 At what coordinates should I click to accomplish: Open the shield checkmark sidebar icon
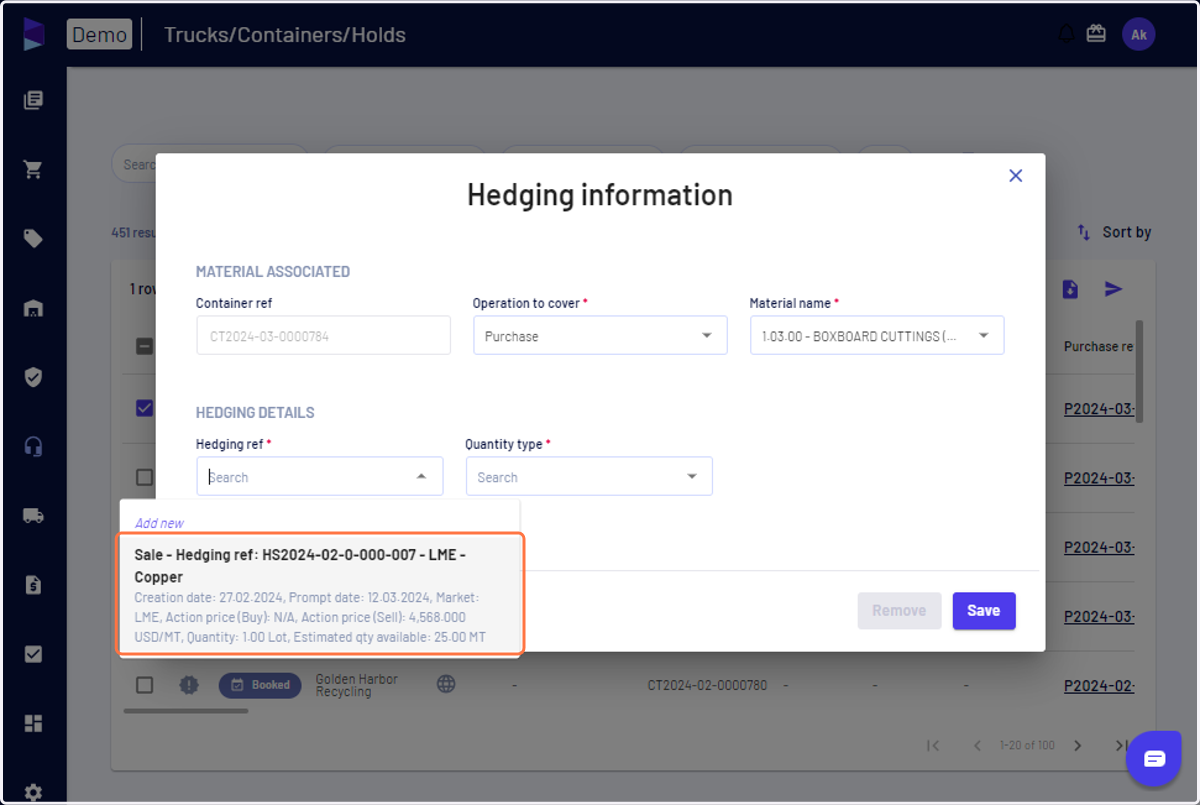(33, 377)
